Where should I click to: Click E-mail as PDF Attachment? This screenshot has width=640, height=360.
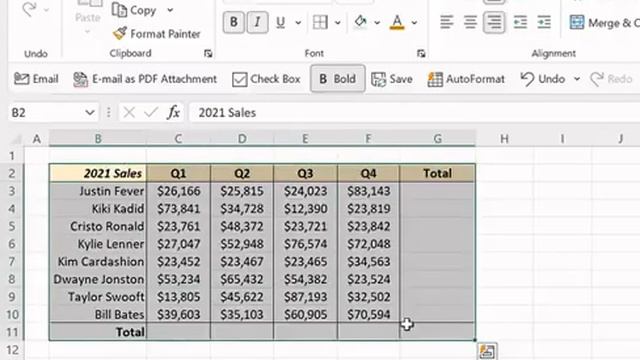tap(145, 79)
